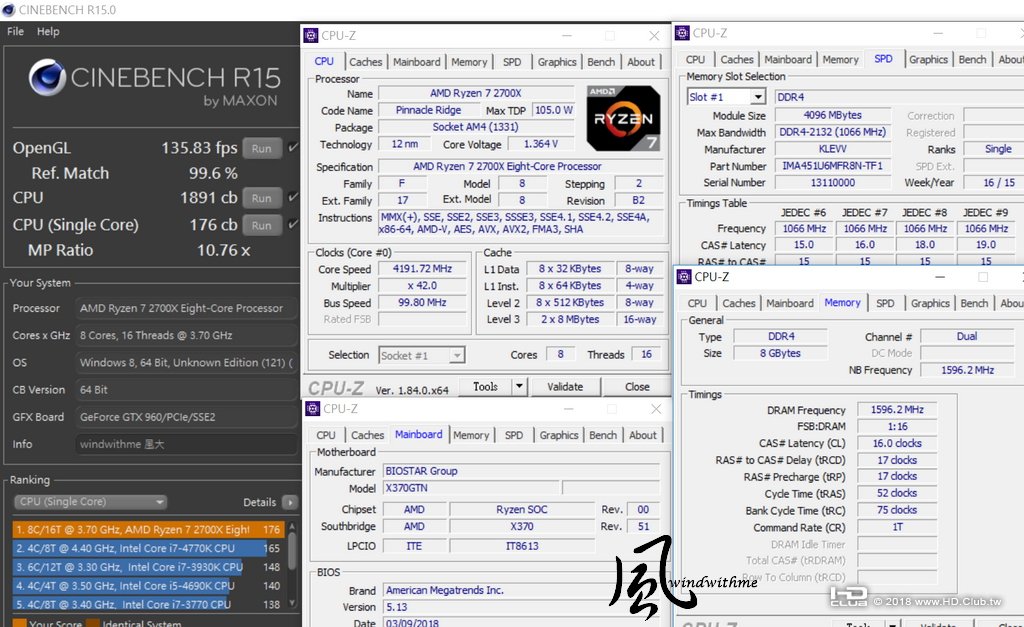Toggle the CPU test checkbox

click(293, 197)
